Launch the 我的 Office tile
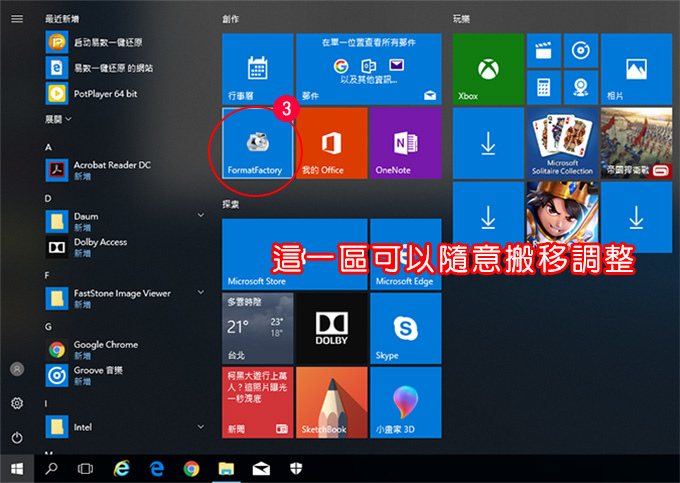Image resolution: width=680 pixels, height=483 pixels. [x=332, y=143]
